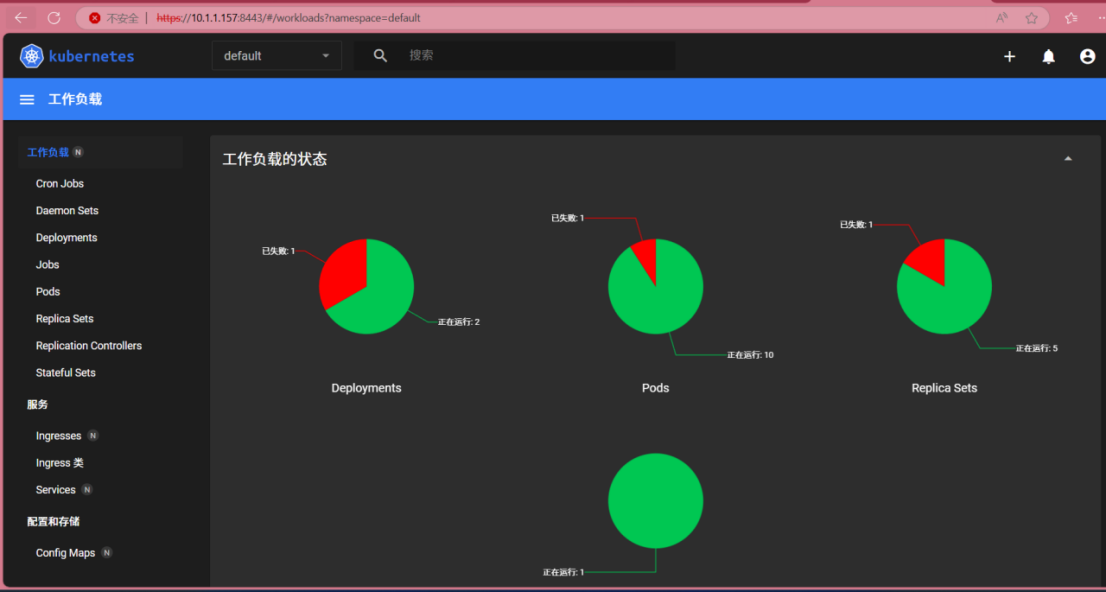Open Cron Jobs in sidebar
The height and width of the screenshot is (592, 1106).
pyautogui.click(x=60, y=183)
